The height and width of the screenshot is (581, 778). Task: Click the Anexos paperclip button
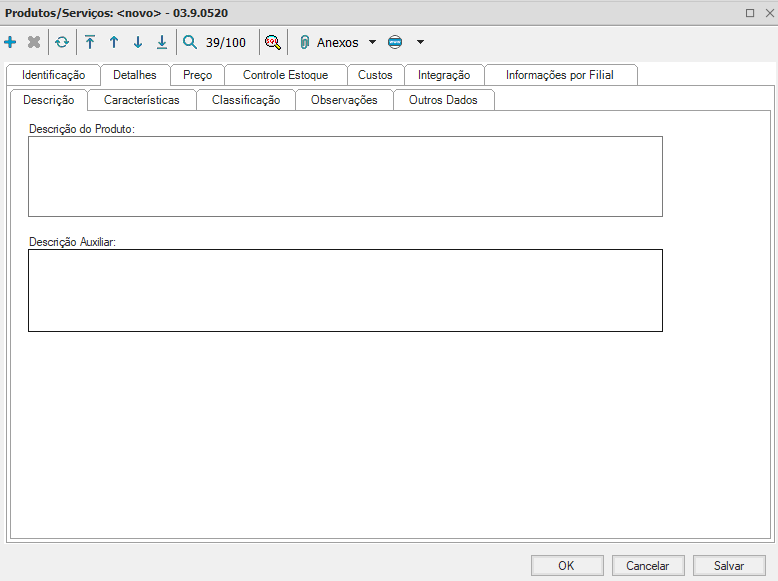(x=330, y=43)
